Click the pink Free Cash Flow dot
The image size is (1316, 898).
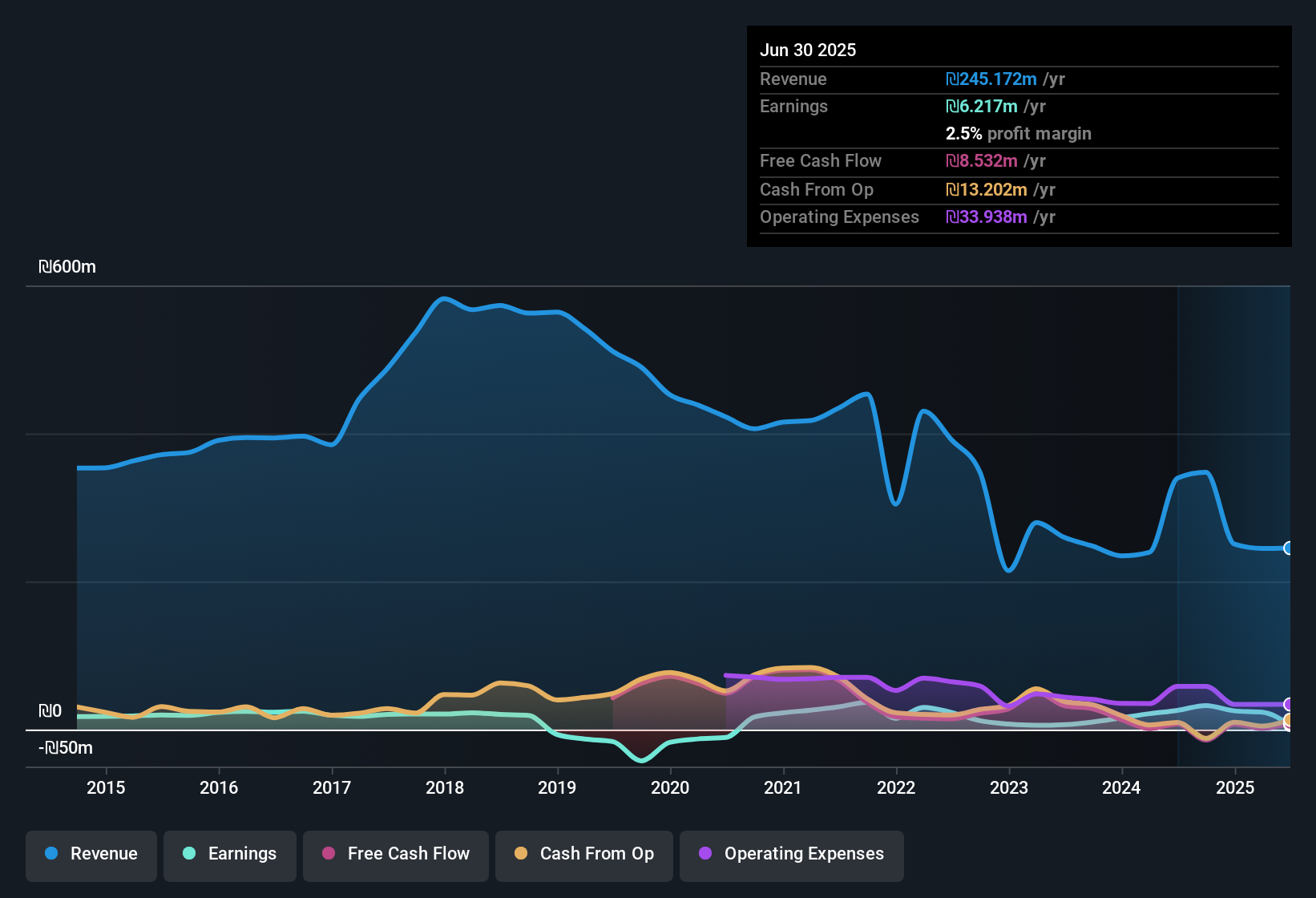click(x=329, y=853)
